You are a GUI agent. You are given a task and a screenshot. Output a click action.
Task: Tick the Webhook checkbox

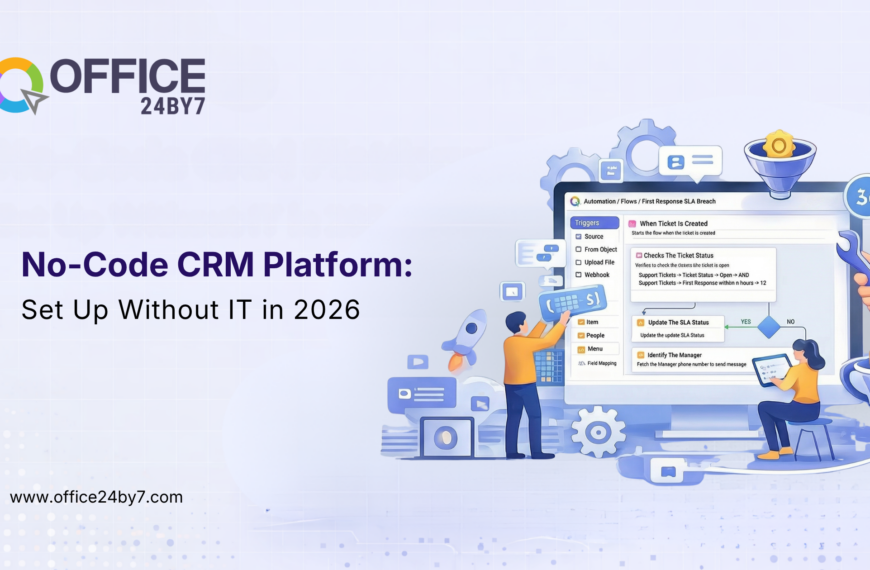(578, 275)
